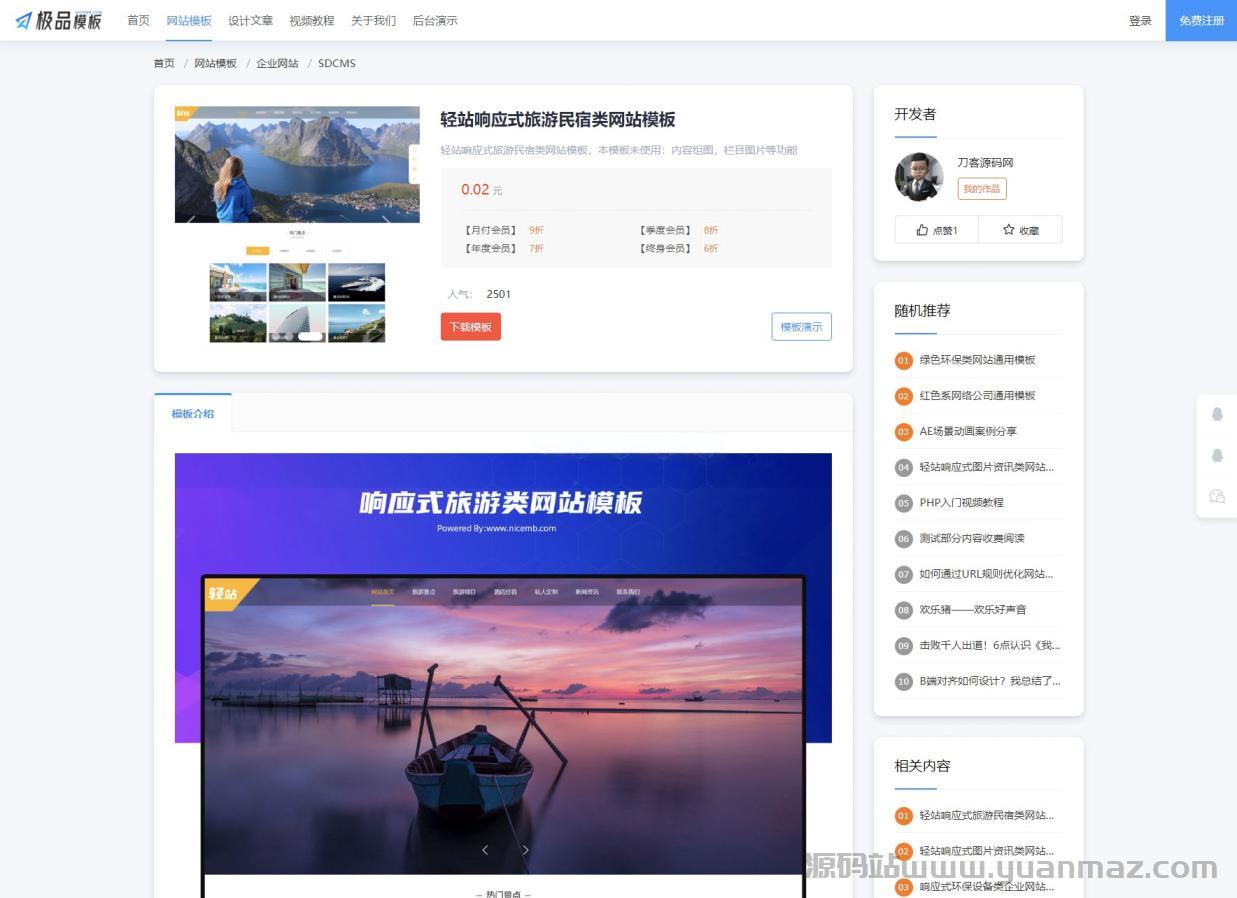The image size is (1237, 898).
Task: Go to 首页 in the top navigation
Action: pyautogui.click(x=138, y=20)
